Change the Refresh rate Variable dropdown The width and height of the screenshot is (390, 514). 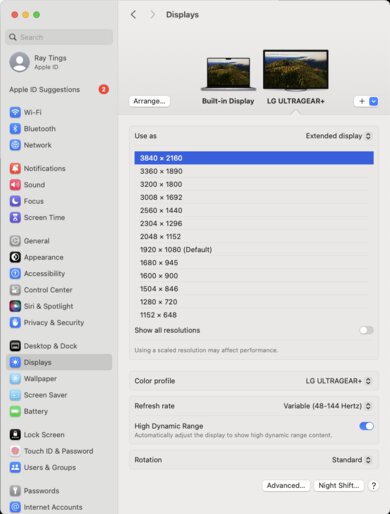(327, 406)
